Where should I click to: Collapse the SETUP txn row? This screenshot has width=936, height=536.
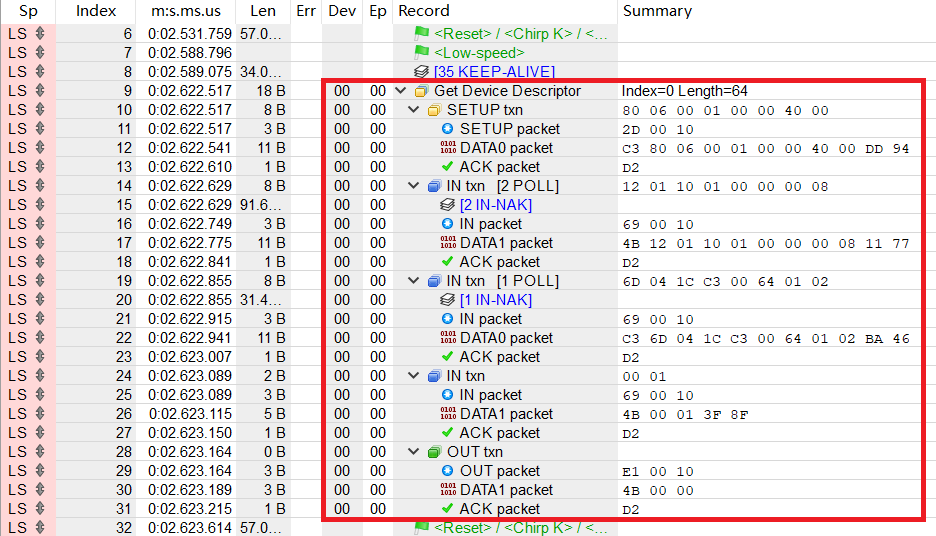(x=413, y=110)
